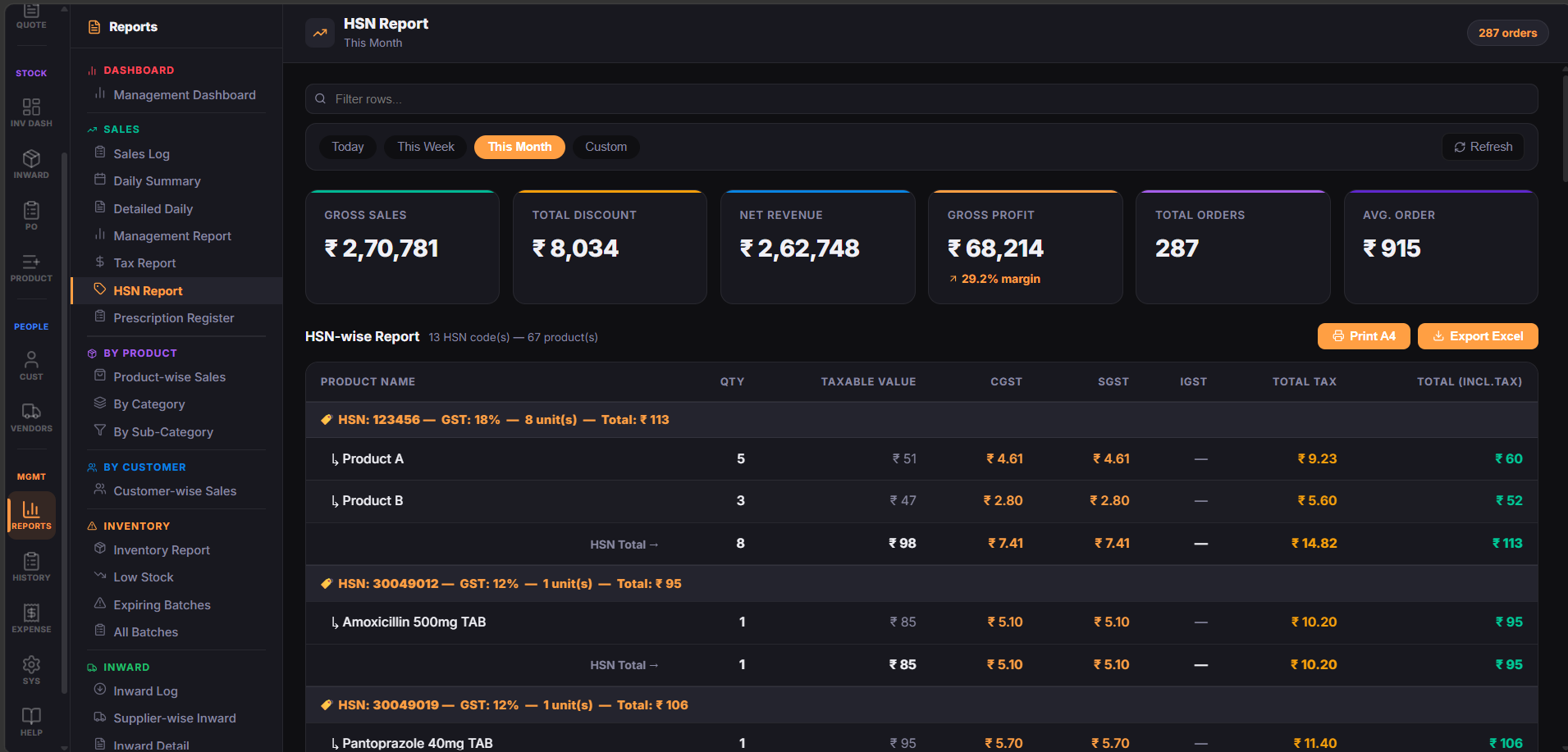This screenshot has height=752, width=1568.
Task: Open the Product module icon
Action: coord(31,267)
